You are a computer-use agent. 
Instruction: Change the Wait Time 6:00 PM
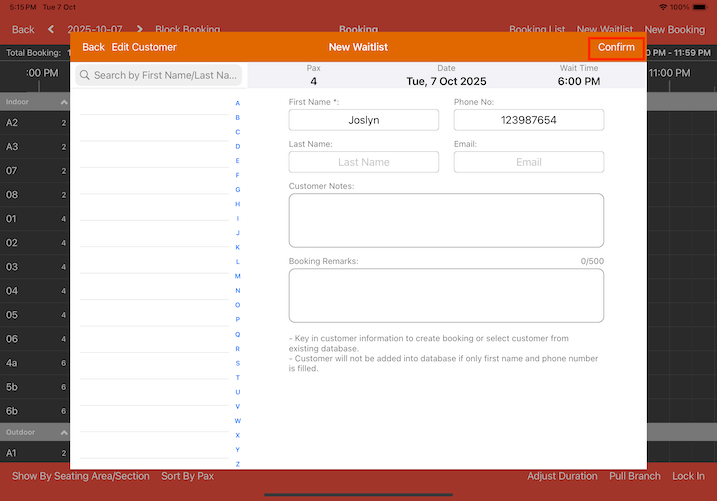(578, 81)
